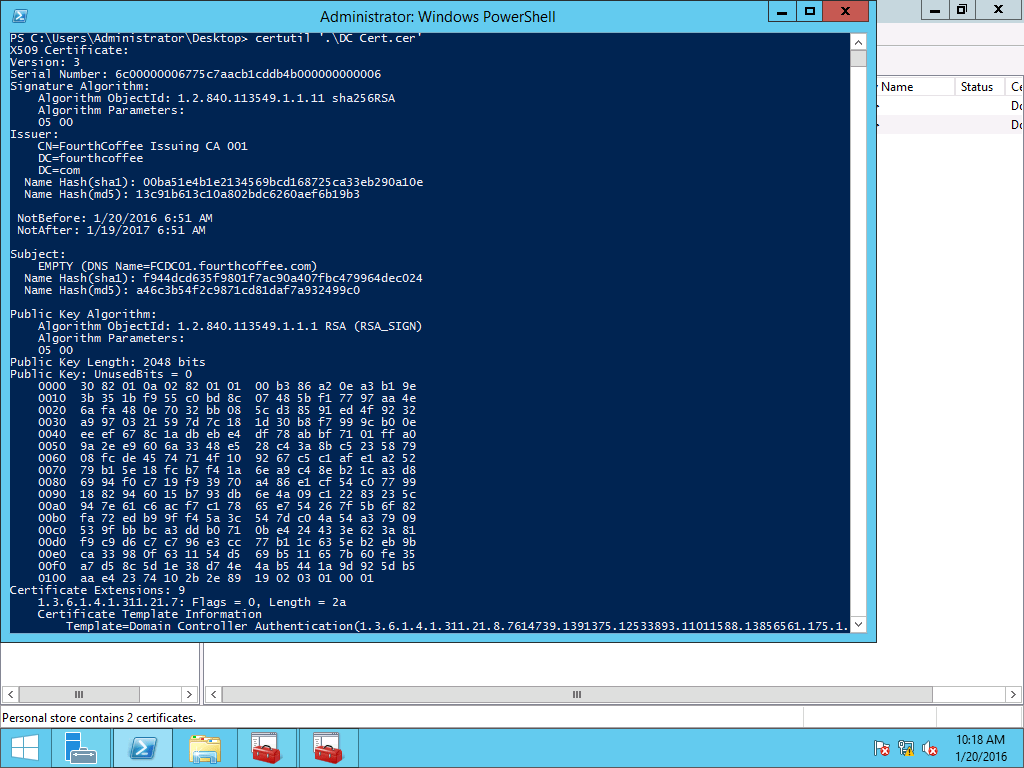
Task: Switch to the second MMC toolbox window
Action: click(327, 747)
